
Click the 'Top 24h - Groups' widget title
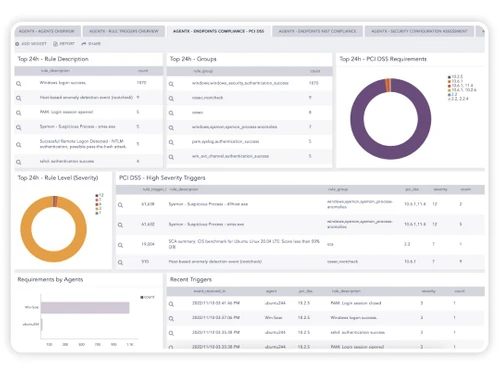click(193, 59)
